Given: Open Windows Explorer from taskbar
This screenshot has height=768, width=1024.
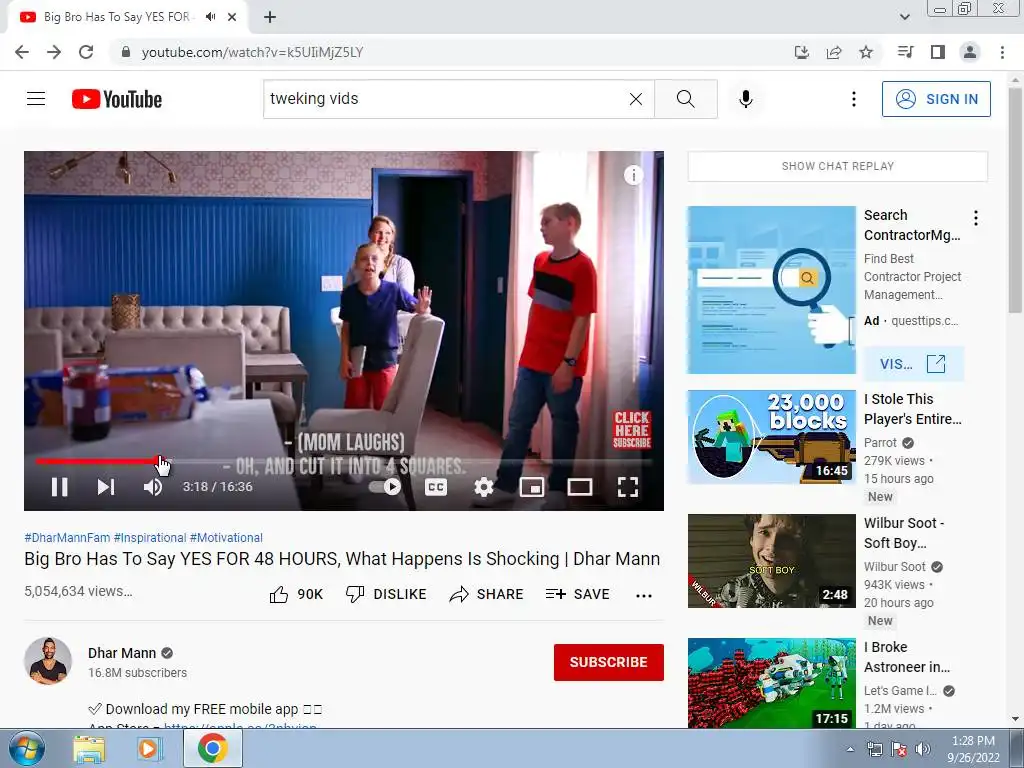Looking at the screenshot, I should tap(89, 748).
